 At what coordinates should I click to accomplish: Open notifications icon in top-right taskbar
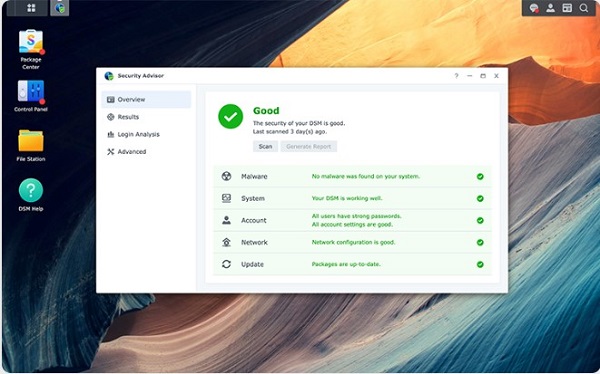(x=534, y=8)
